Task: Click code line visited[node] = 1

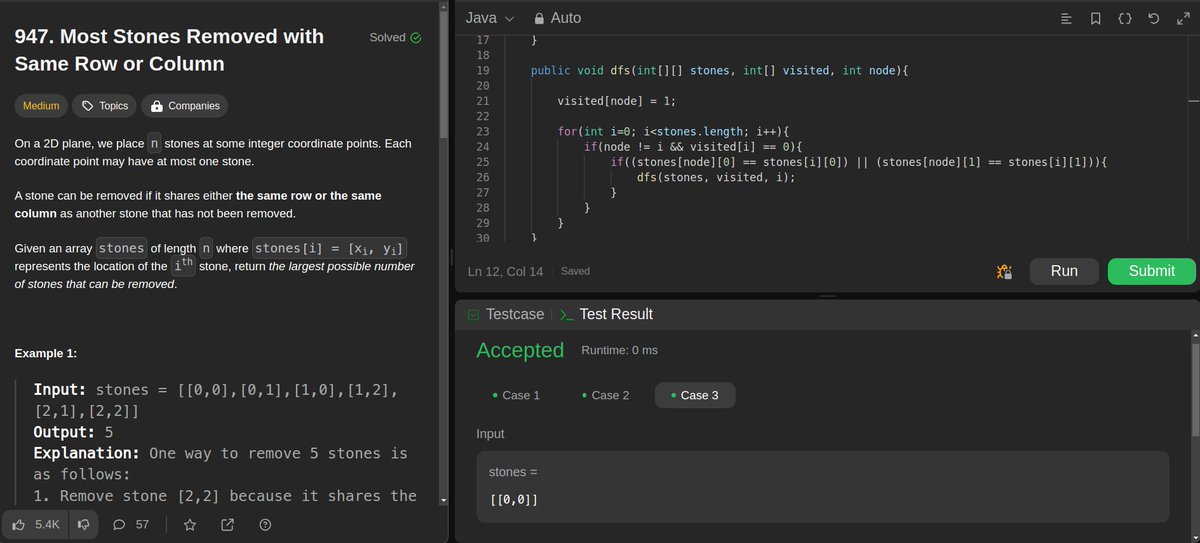Action: [616, 101]
